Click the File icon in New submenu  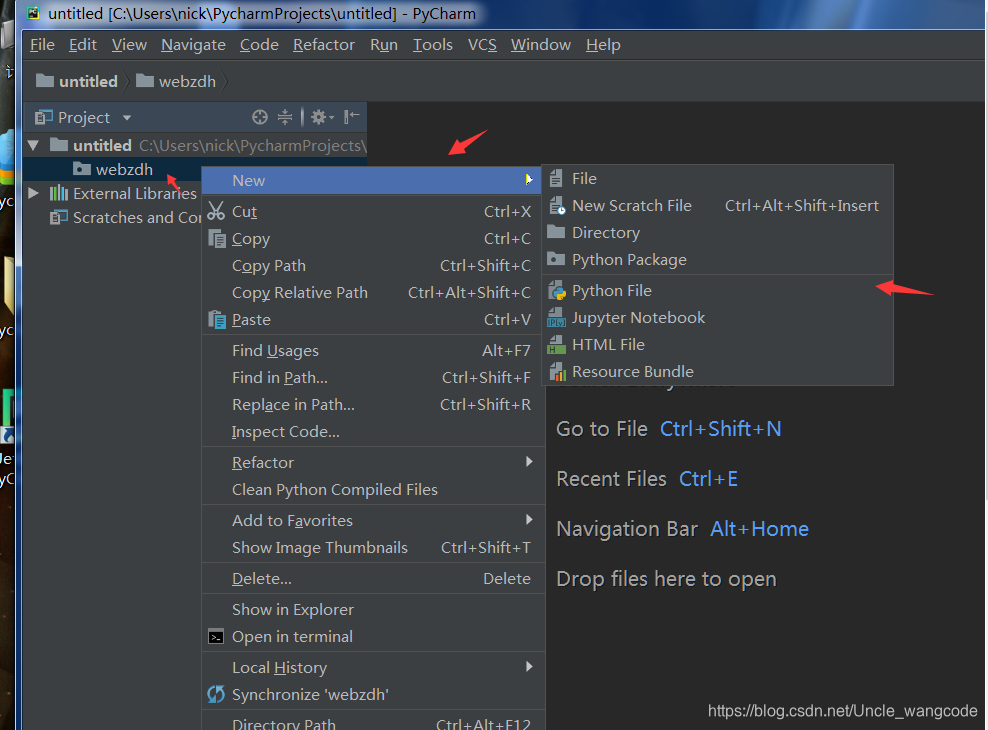click(x=556, y=179)
